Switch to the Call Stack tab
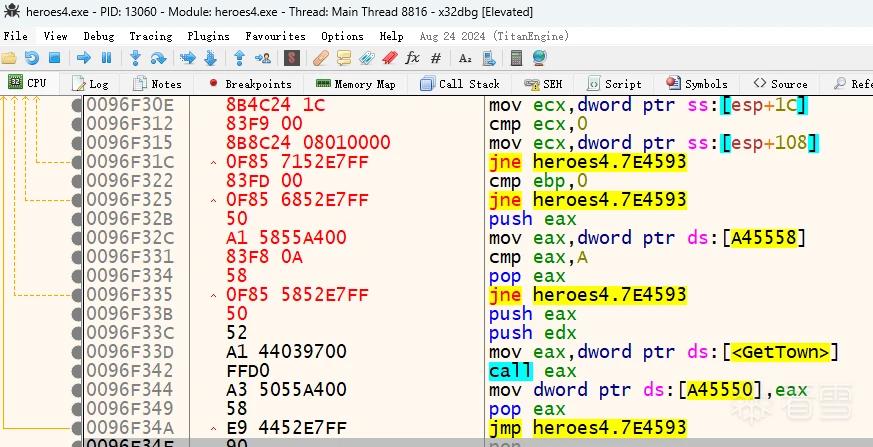 tap(460, 84)
